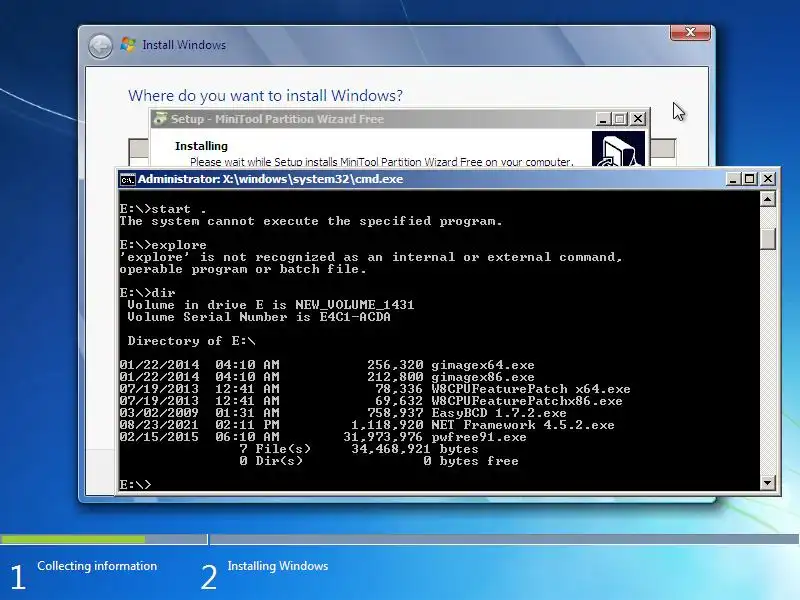Close the MiniTool Partition Wizard Setup window
The height and width of the screenshot is (600, 800).
[x=638, y=119]
